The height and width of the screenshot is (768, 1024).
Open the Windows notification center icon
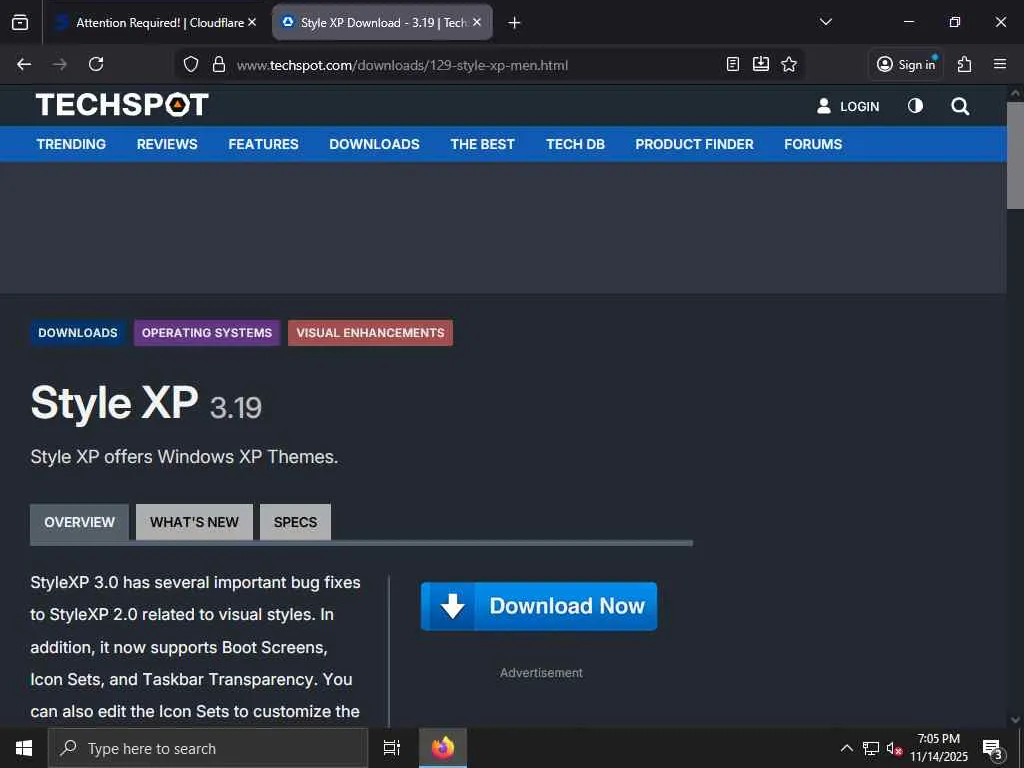(x=992, y=748)
